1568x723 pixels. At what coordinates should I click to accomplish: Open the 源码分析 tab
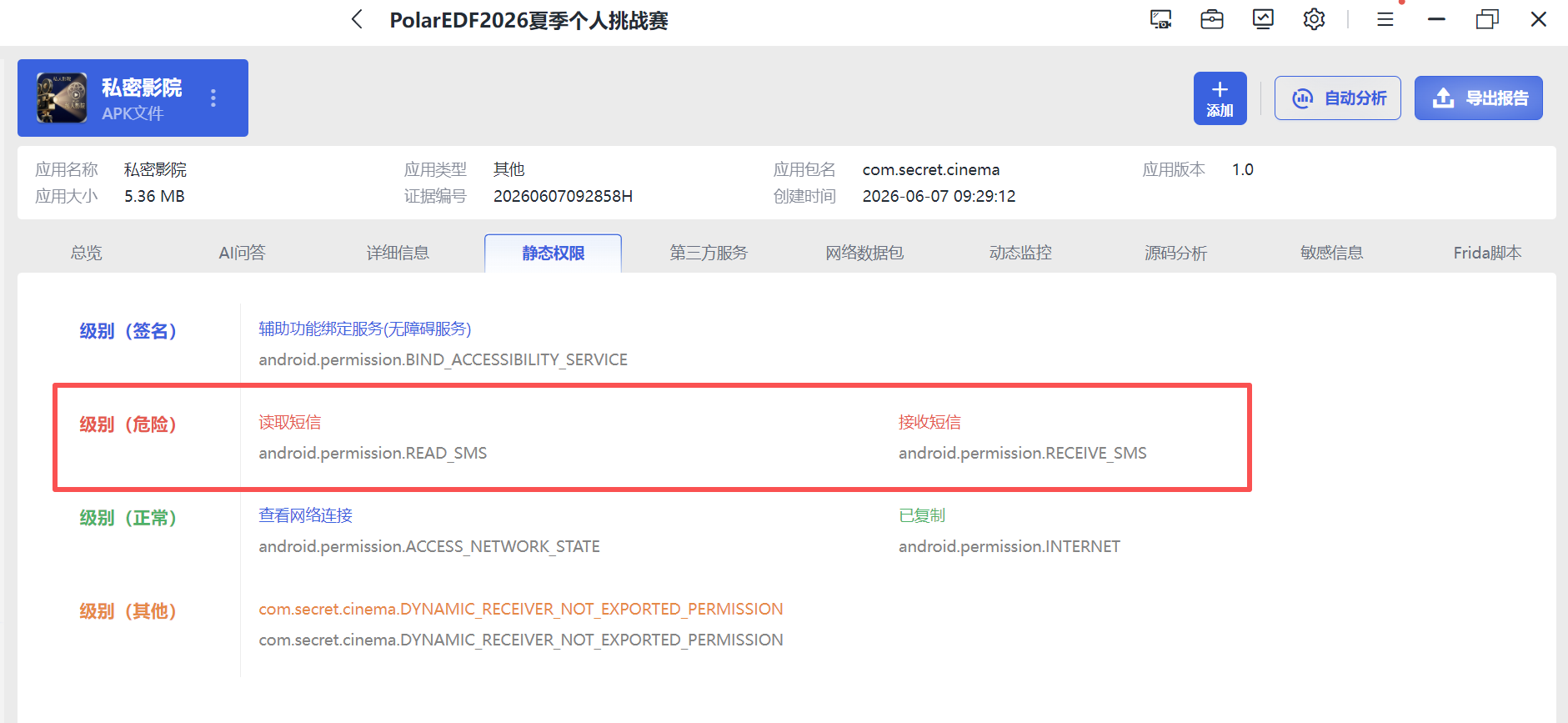pyautogui.click(x=1175, y=253)
